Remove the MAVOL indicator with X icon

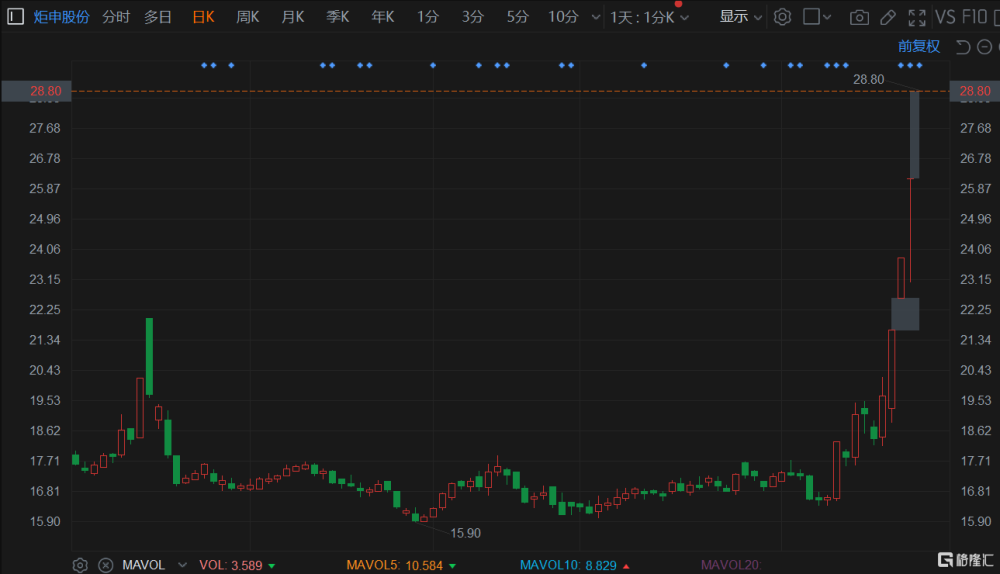point(106,565)
